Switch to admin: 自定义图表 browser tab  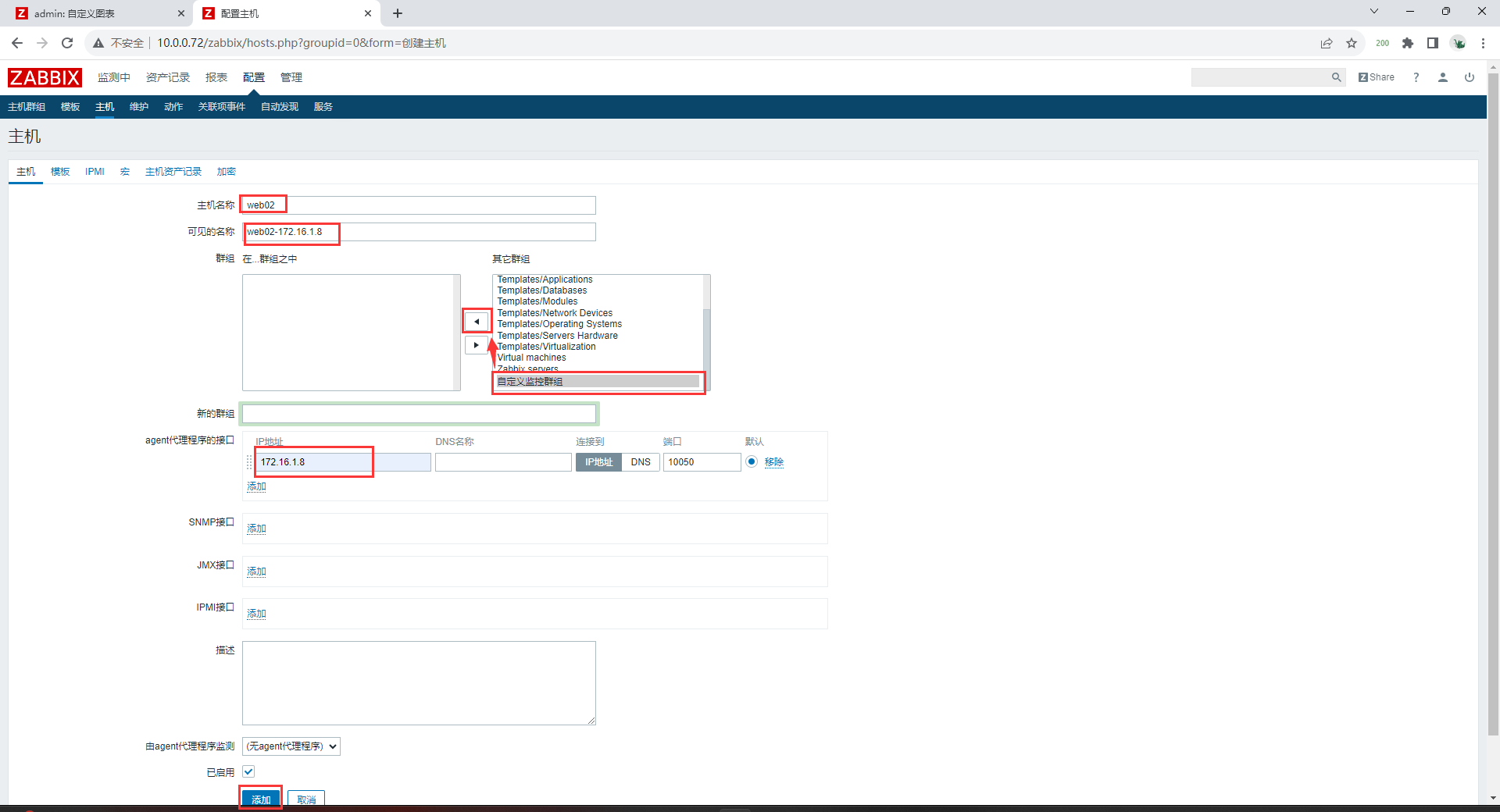[98, 13]
